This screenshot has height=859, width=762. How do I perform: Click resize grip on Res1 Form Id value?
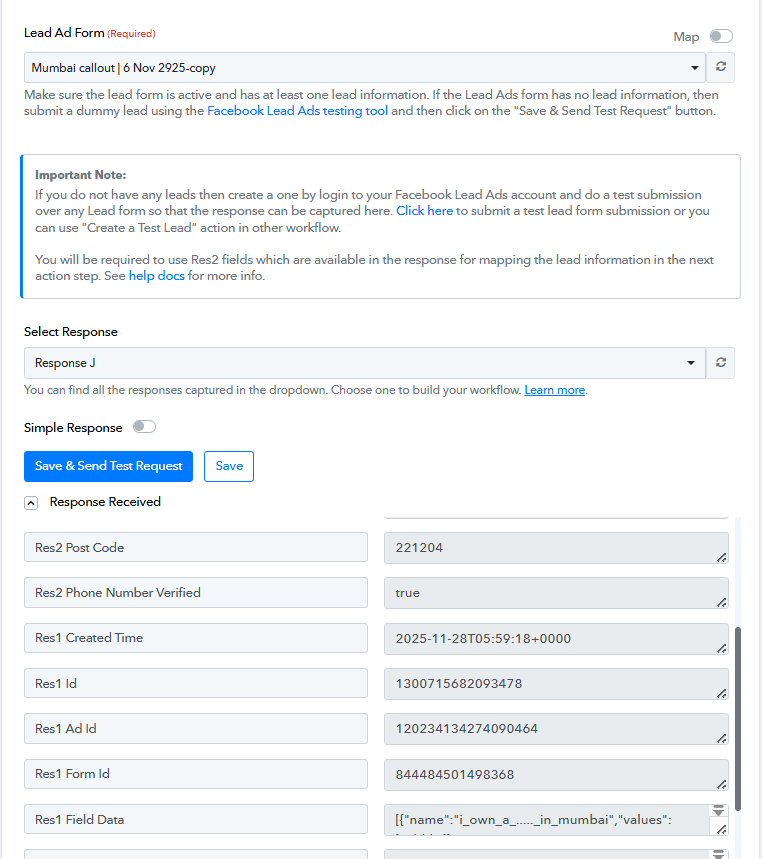(x=721, y=782)
